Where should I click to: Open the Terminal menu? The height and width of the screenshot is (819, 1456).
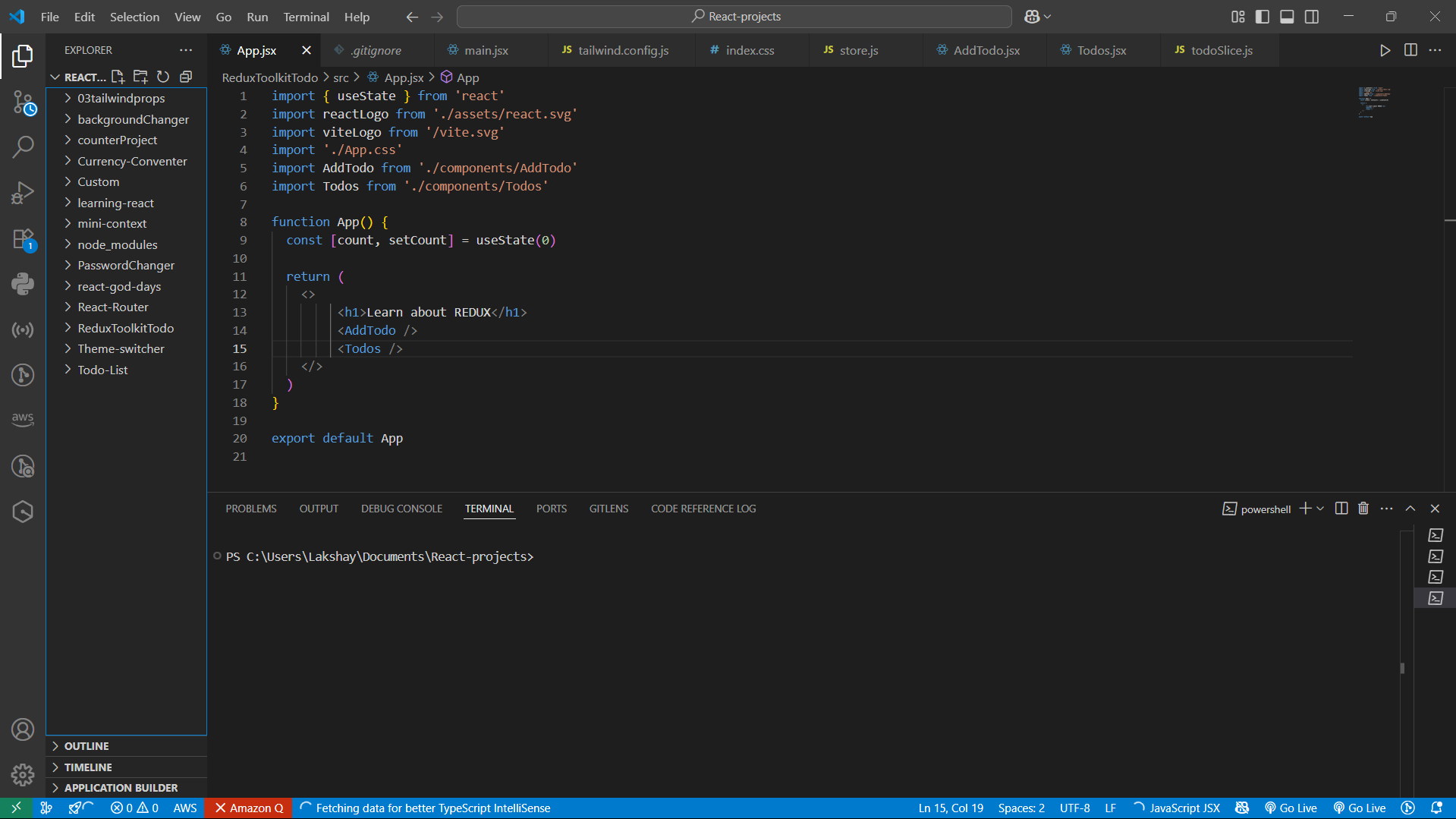point(306,17)
